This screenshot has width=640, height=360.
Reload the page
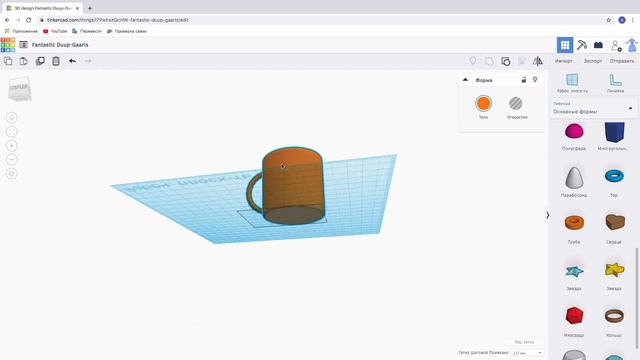(29, 20)
